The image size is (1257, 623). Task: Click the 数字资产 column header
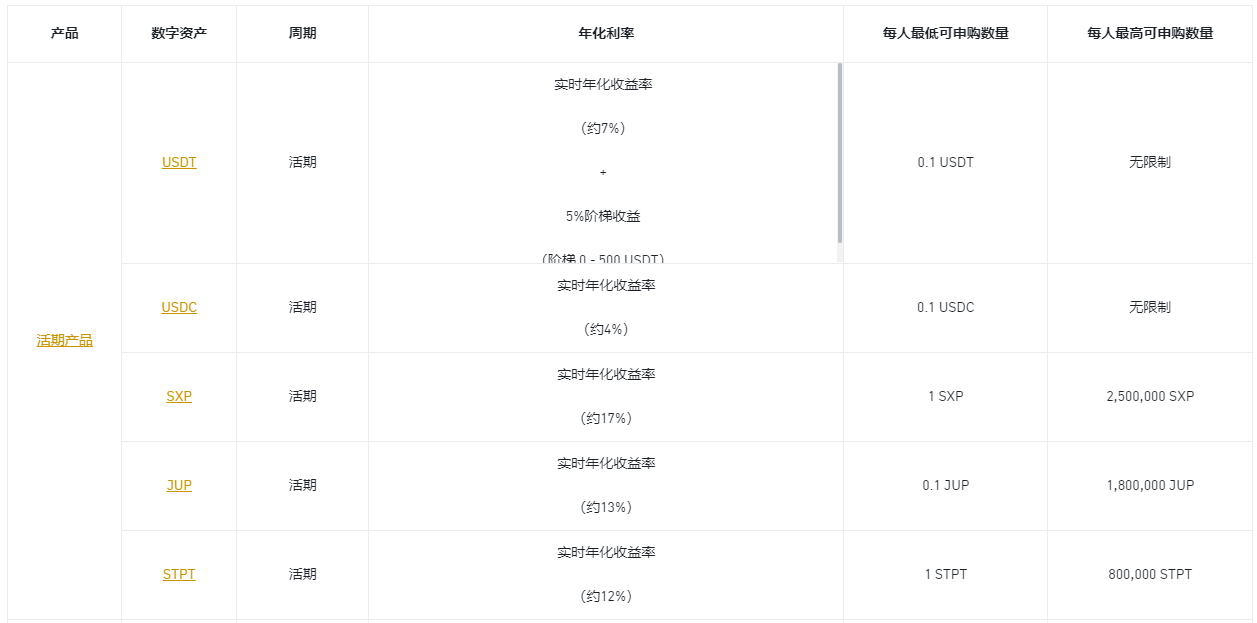(179, 33)
